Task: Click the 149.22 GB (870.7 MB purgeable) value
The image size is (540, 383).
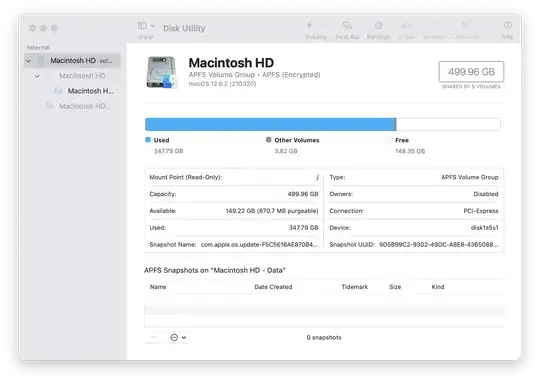Action: tap(272, 211)
